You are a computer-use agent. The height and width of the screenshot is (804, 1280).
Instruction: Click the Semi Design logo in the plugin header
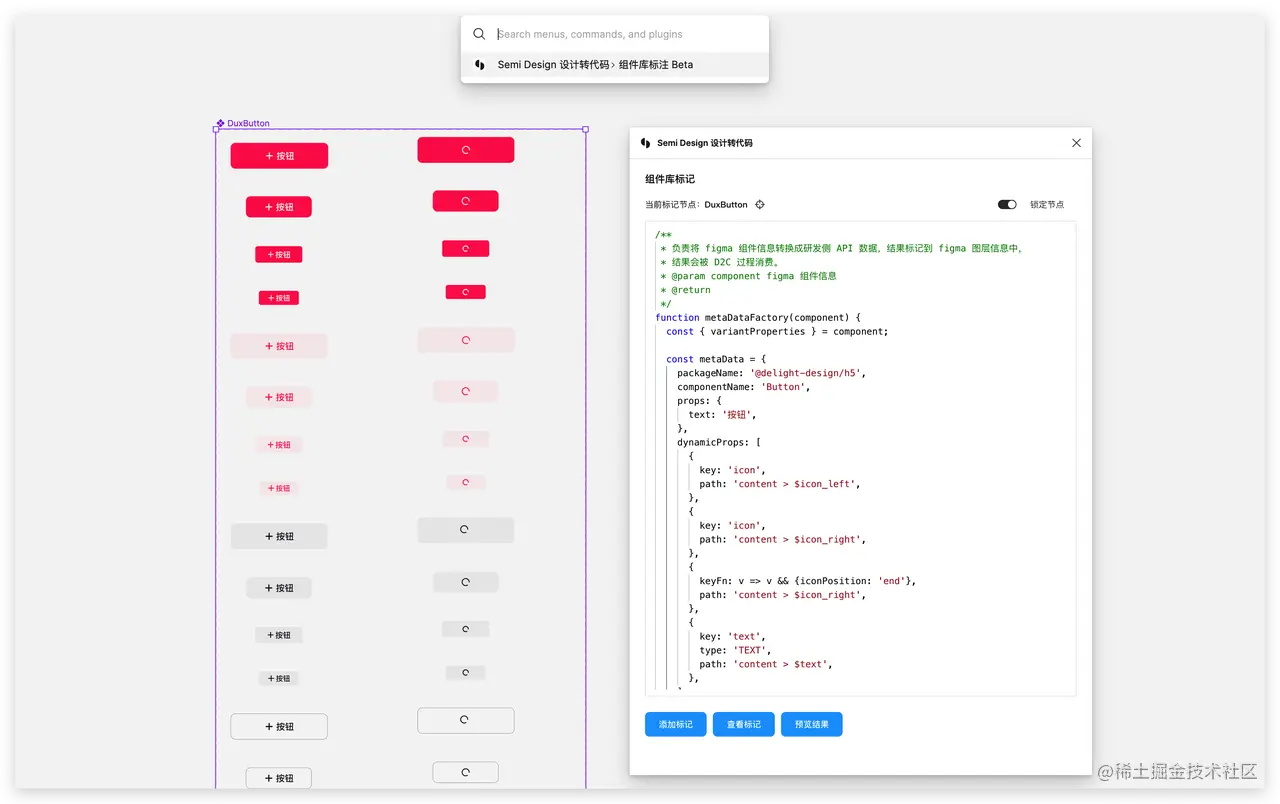click(645, 143)
